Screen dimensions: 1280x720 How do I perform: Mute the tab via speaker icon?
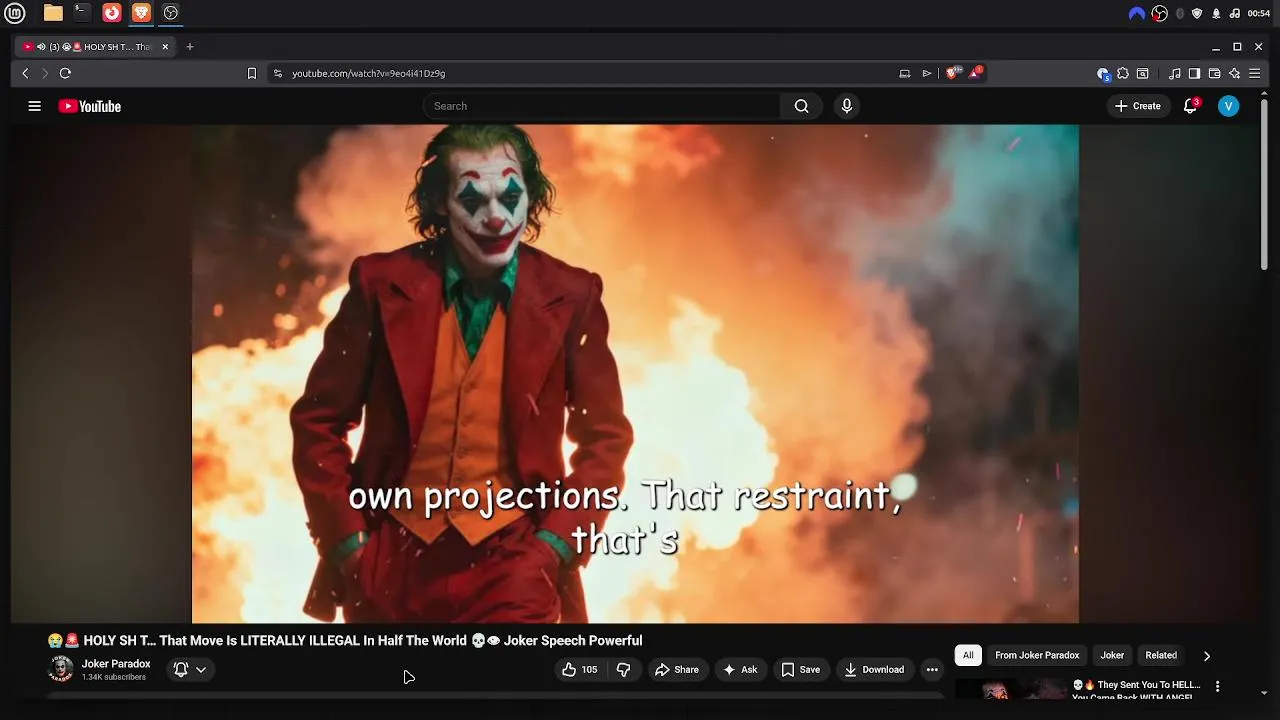pyautogui.click(x=41, y=47)
